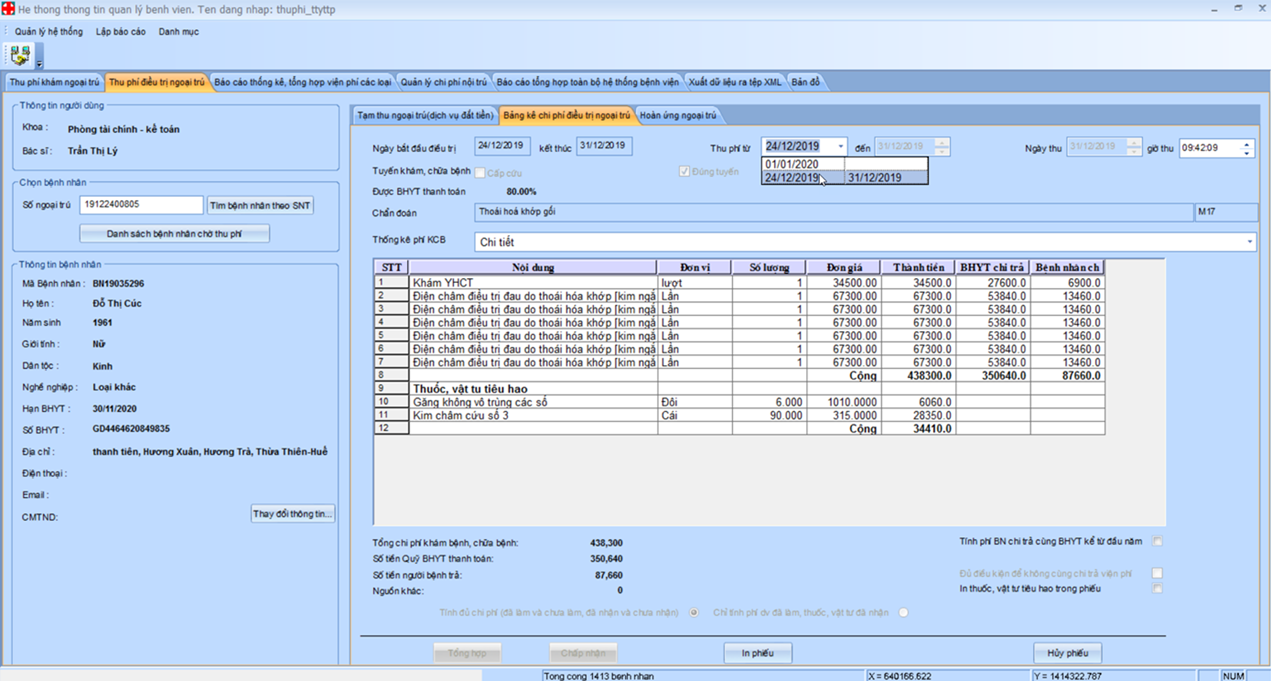This screenshot has width=1271, height=683.
Task: Select Tính đủ chi phí radio option
Action: tap(693, 612)
